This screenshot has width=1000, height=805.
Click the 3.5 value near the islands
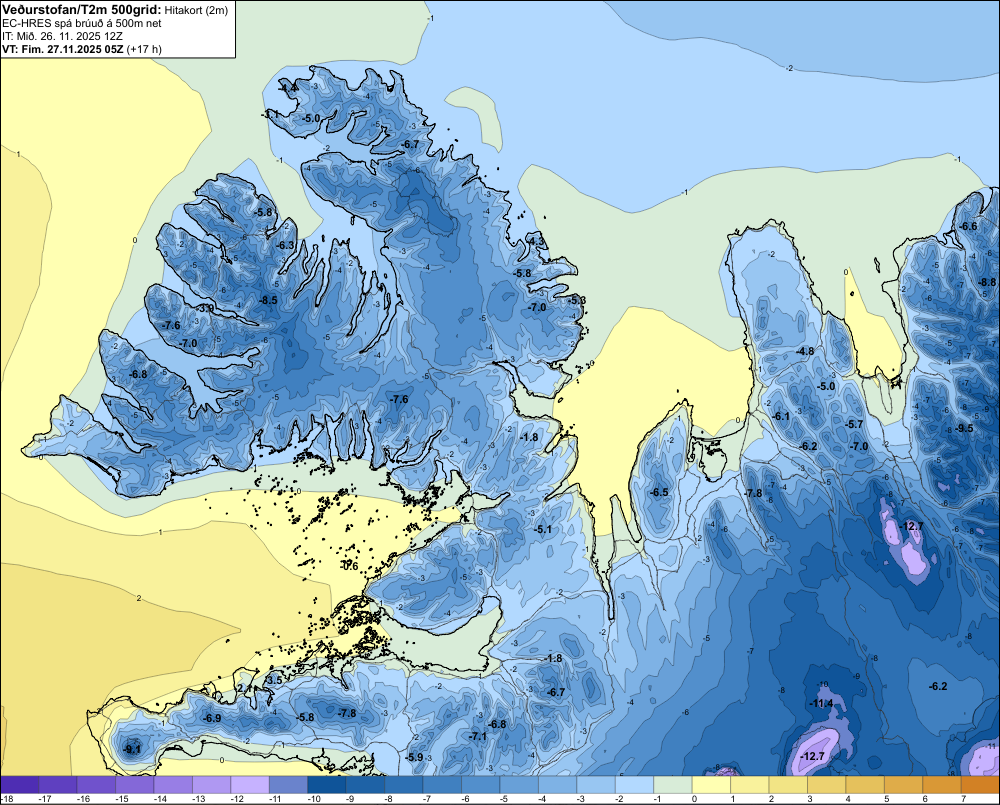click(x=274, y=680)
